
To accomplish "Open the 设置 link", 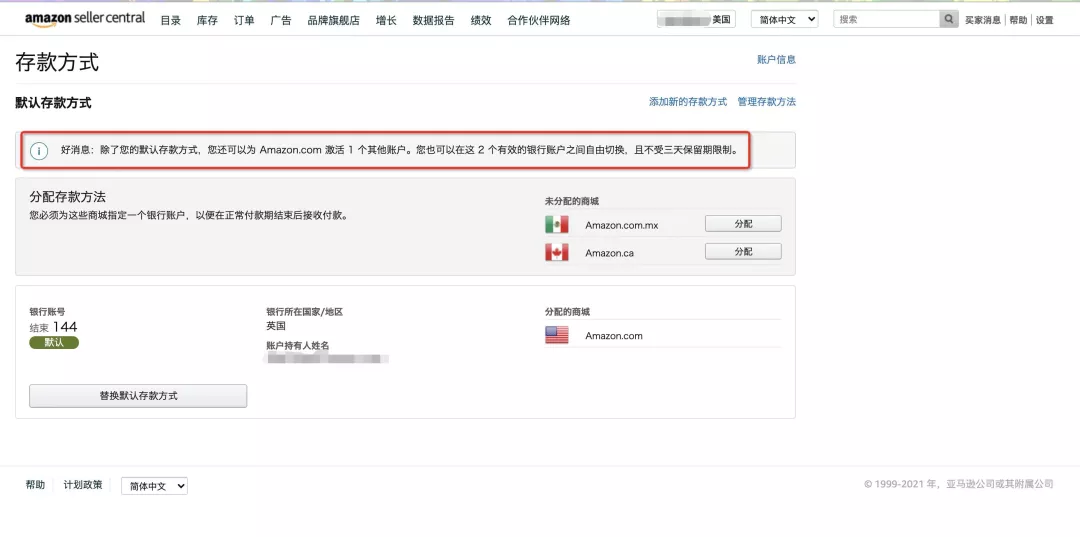I will click(1045, 20).
